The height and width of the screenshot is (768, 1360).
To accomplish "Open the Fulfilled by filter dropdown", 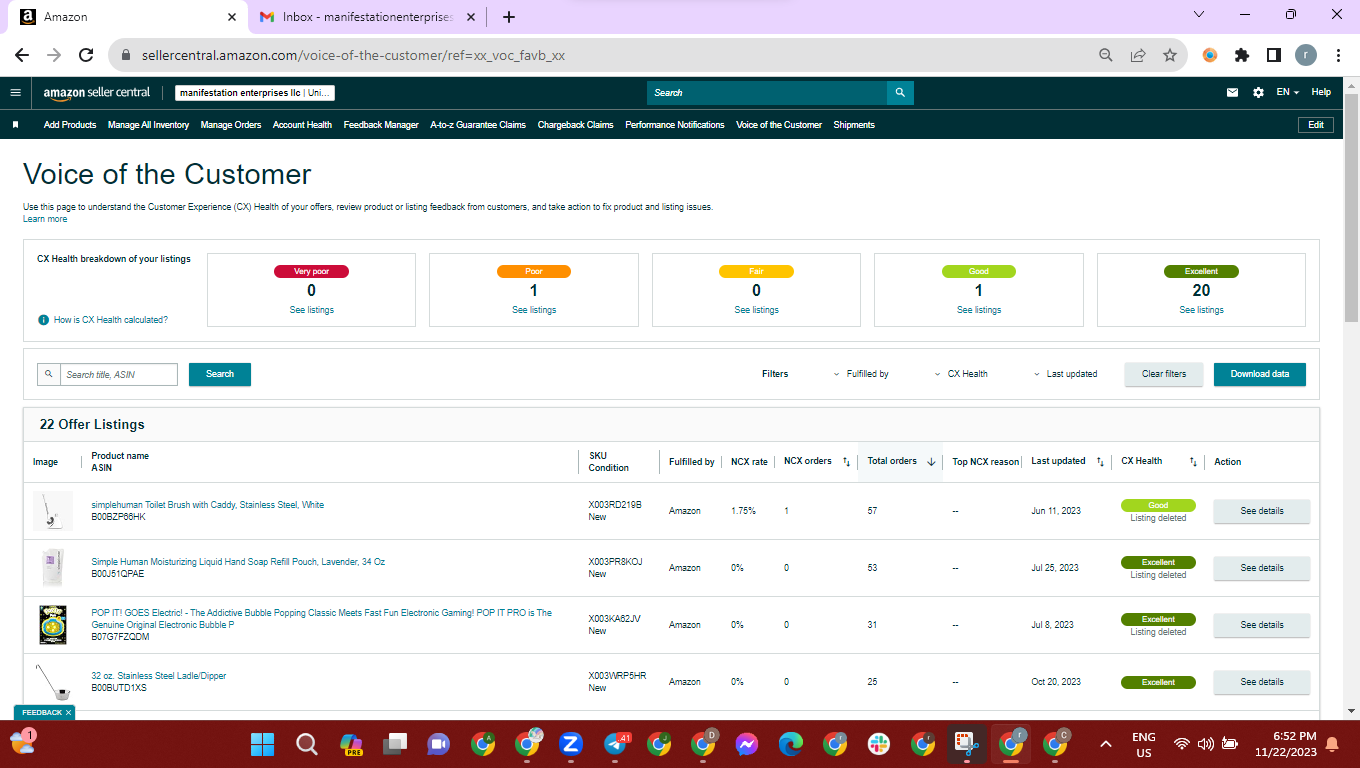I will click(x=861, y=374).
